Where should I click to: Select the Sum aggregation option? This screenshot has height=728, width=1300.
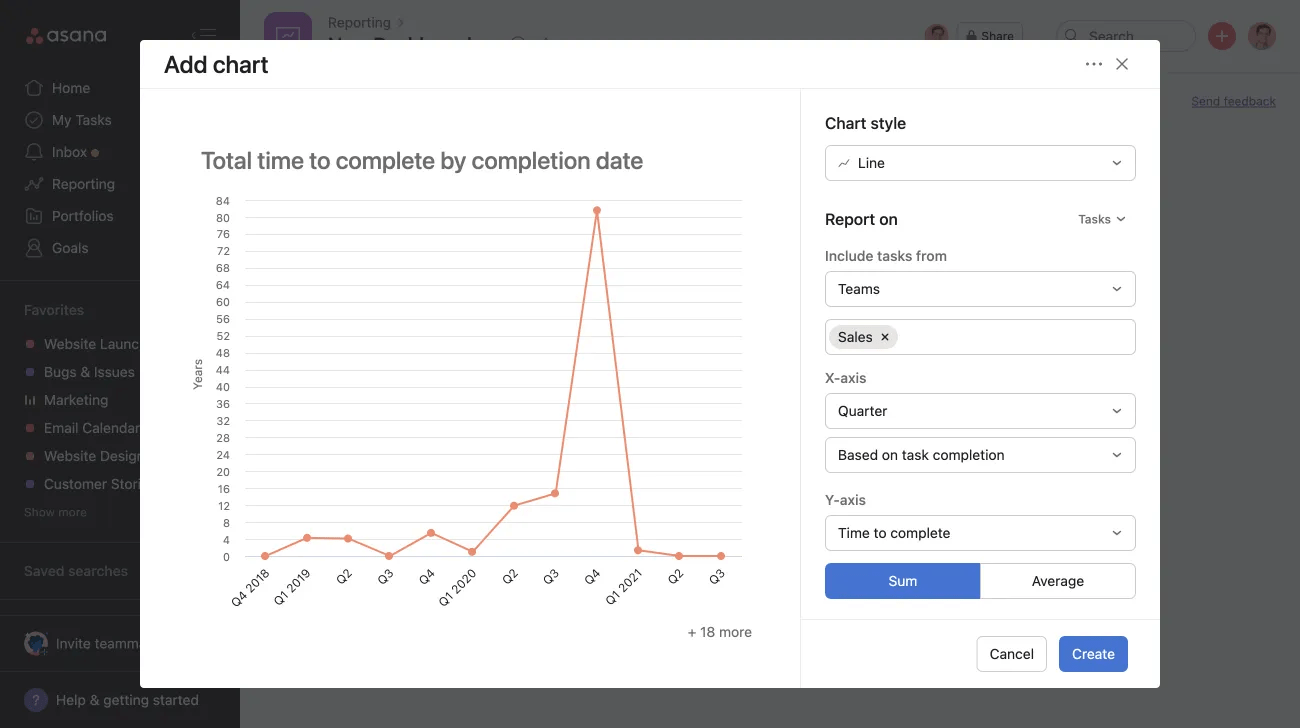[x=902, y=581]
